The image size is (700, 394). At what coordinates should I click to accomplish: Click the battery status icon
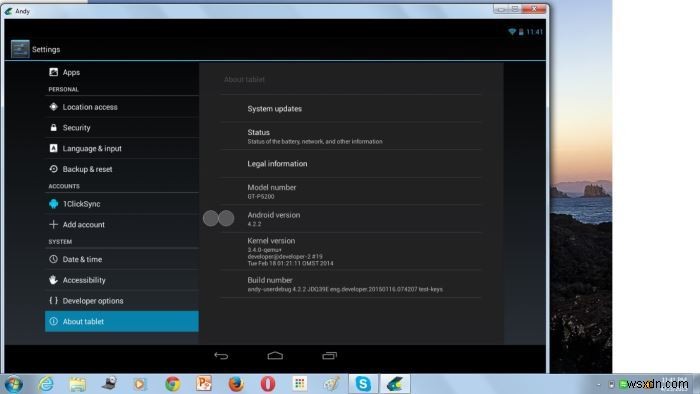(521, 32)
